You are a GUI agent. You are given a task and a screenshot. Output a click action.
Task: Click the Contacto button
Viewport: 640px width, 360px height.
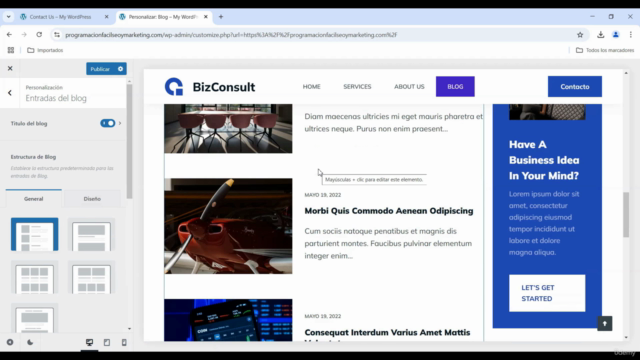tap(575, 87)
